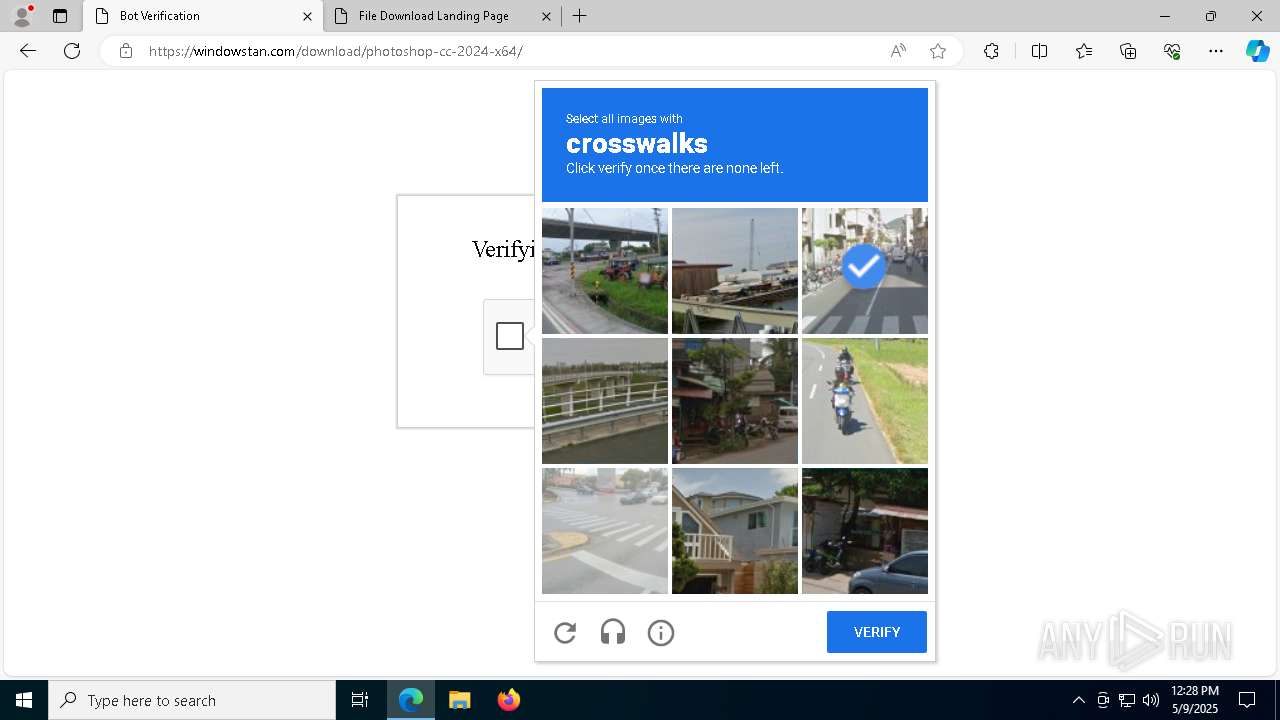Switch to File Download Landing Page tab

(x=442, y=16)
